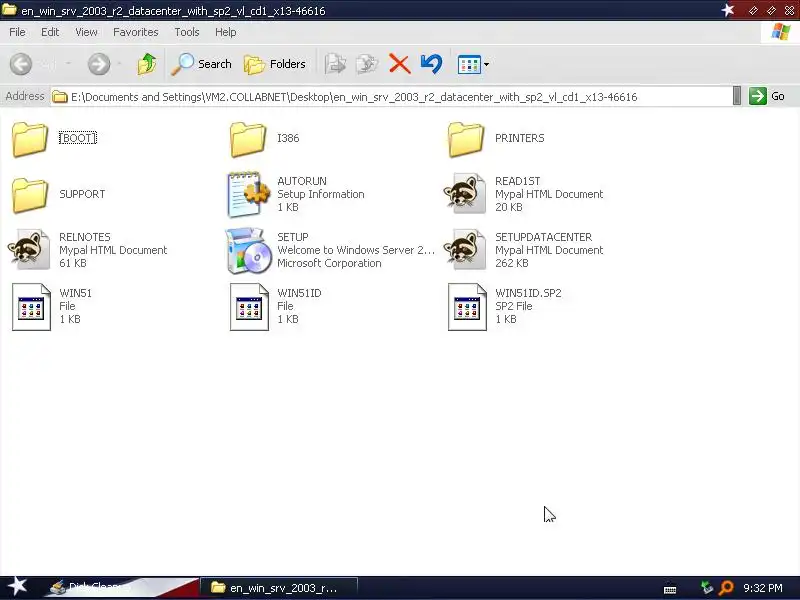This screenshot has height=600, width=800.
Task: Click the green Go button
Action: pos(767,96)
